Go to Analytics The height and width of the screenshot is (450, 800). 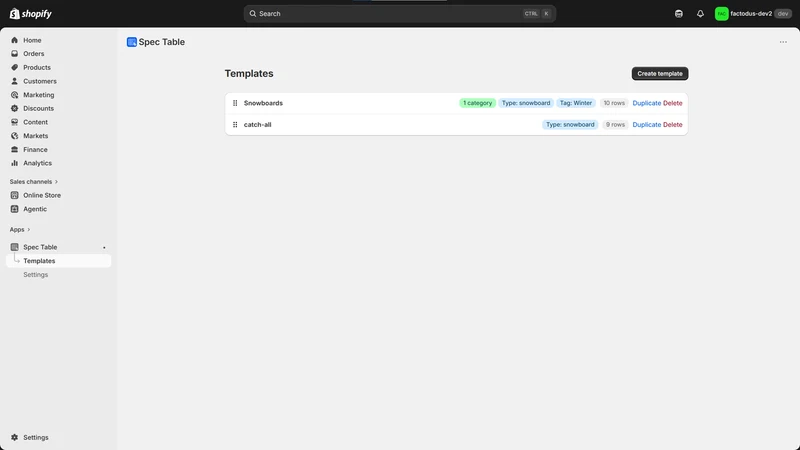point(37,163)
